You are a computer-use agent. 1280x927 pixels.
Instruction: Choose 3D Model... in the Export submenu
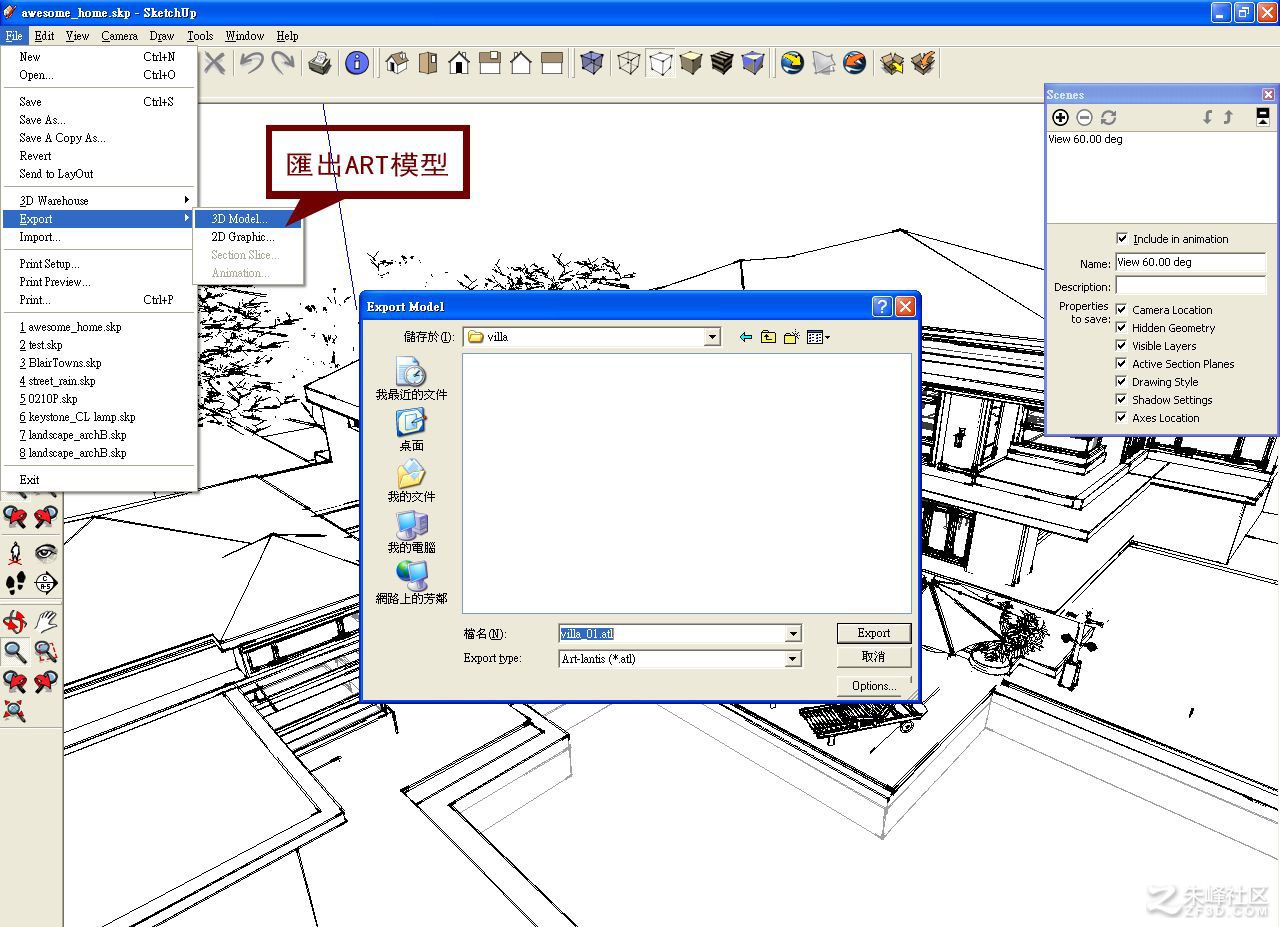tap(247, 219)
